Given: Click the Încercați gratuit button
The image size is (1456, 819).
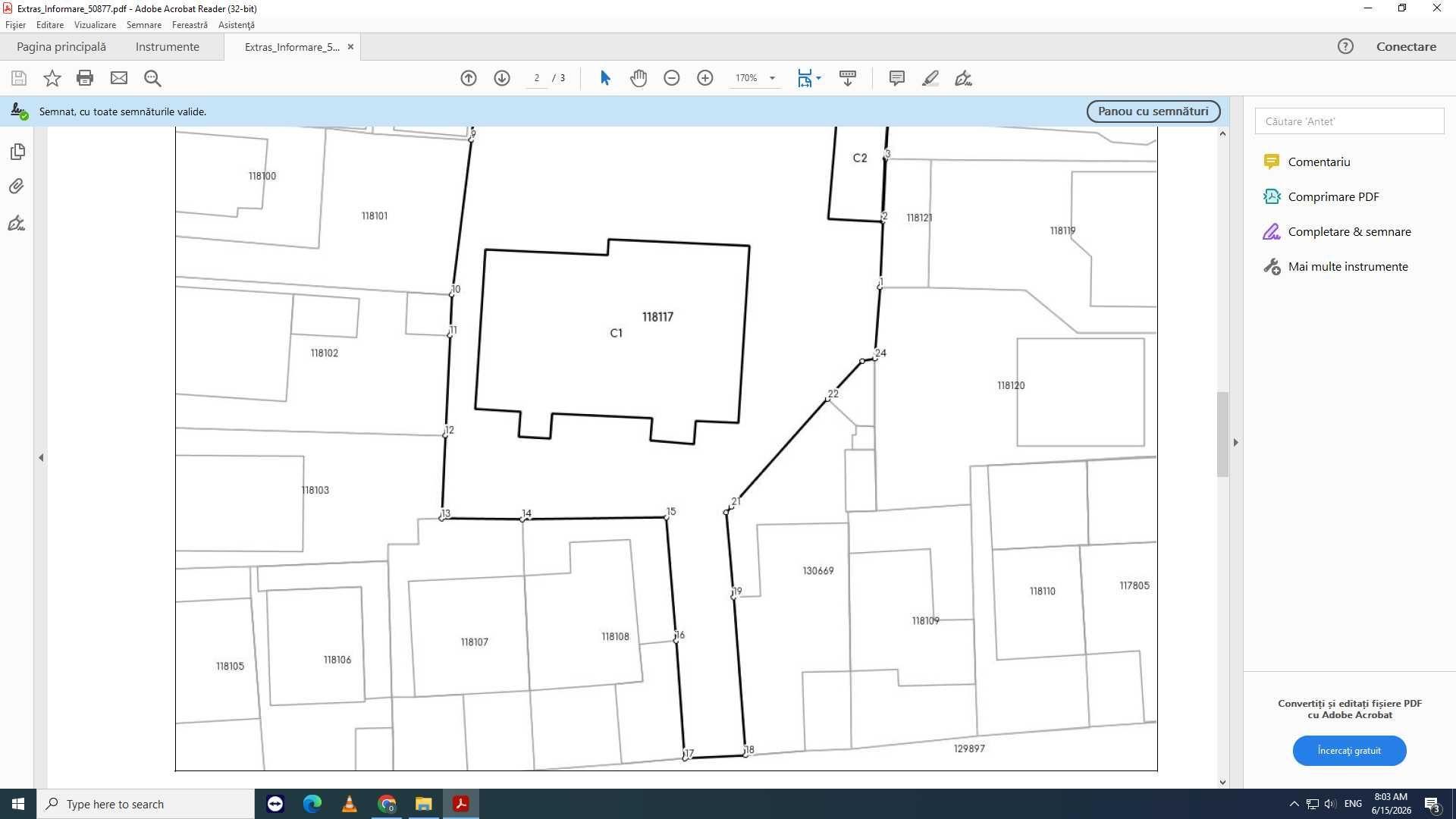Looking at the screenshot, I should click(1349, 751).
